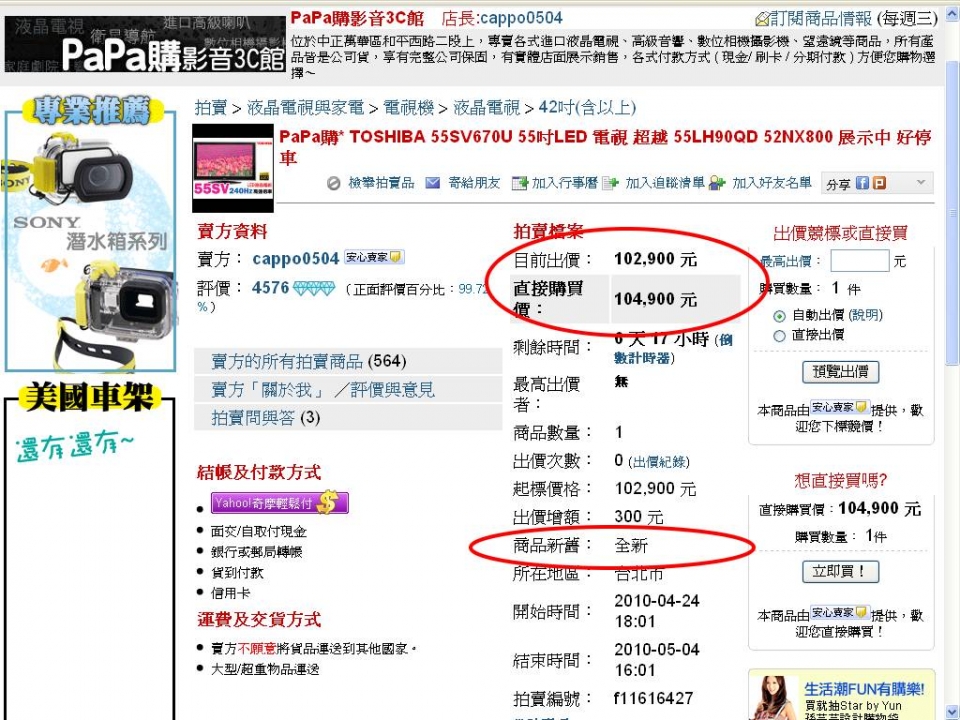The height and width of the screenshot is (720, 960).
Task: Click the 安心賣家 badge in the buy-now box
Action: 840,612
